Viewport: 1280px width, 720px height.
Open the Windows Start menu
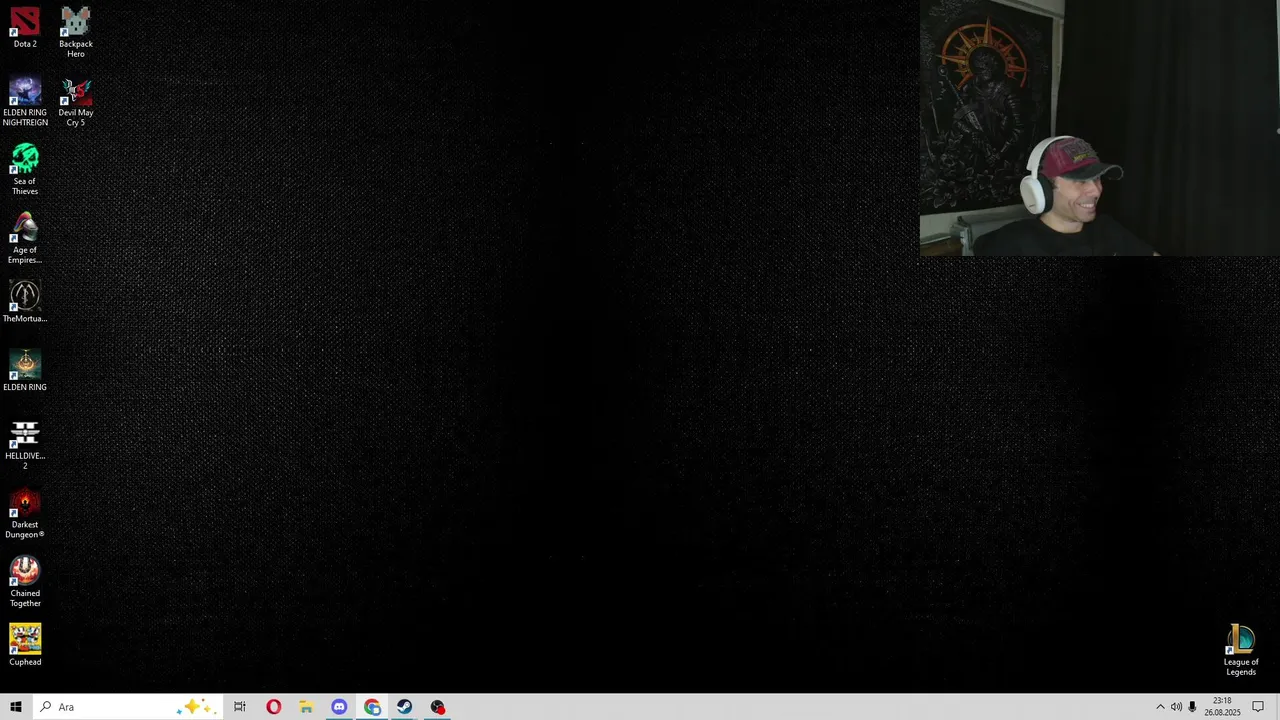click(16, 707)
